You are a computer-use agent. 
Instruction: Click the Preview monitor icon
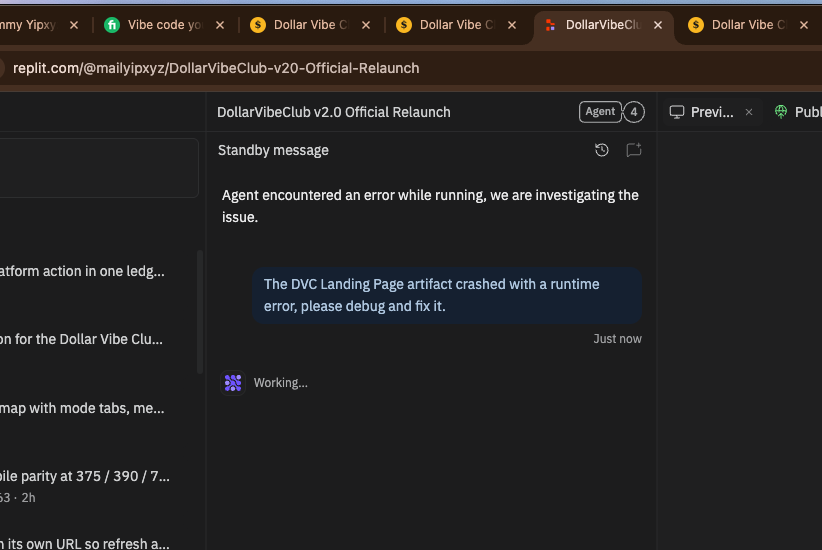(677, 112)
